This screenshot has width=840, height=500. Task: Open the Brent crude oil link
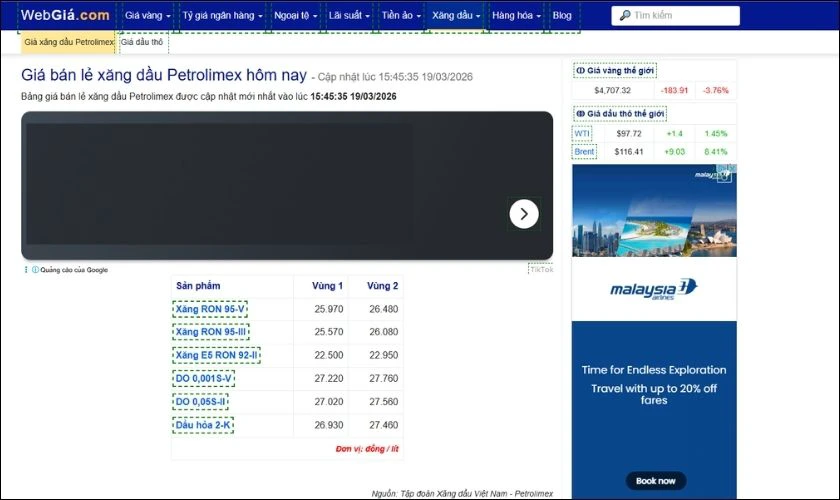coord(584,152)
